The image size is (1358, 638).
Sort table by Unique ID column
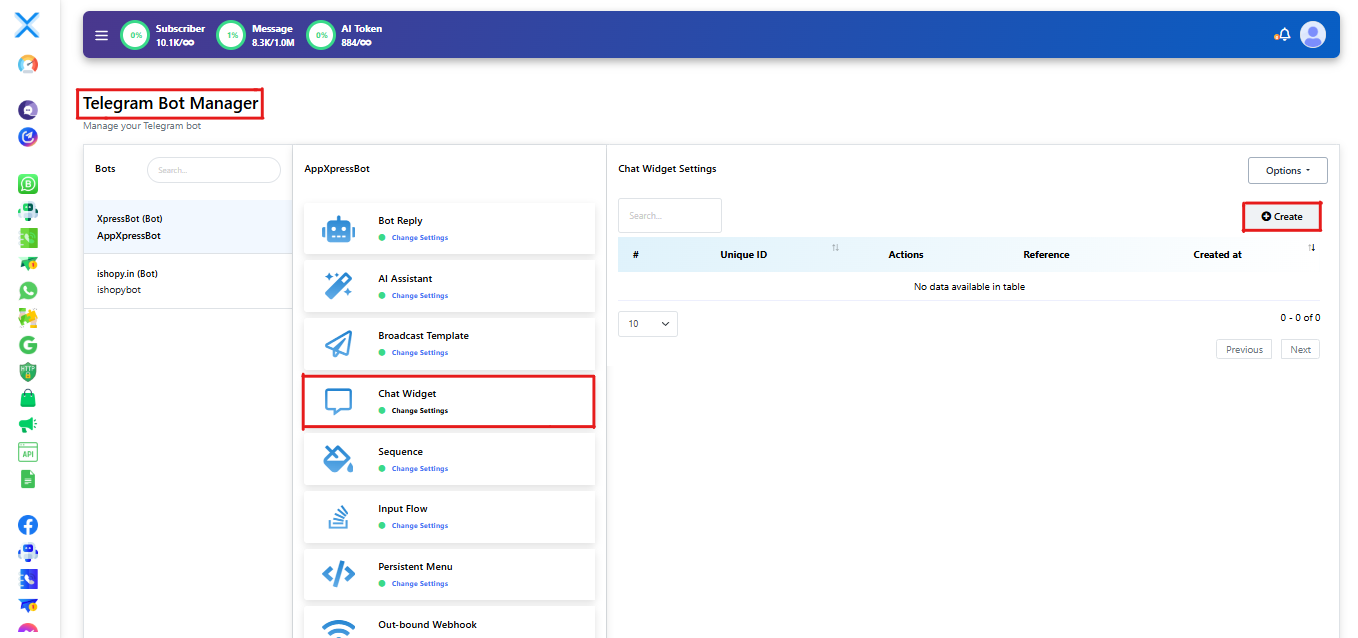743,255
